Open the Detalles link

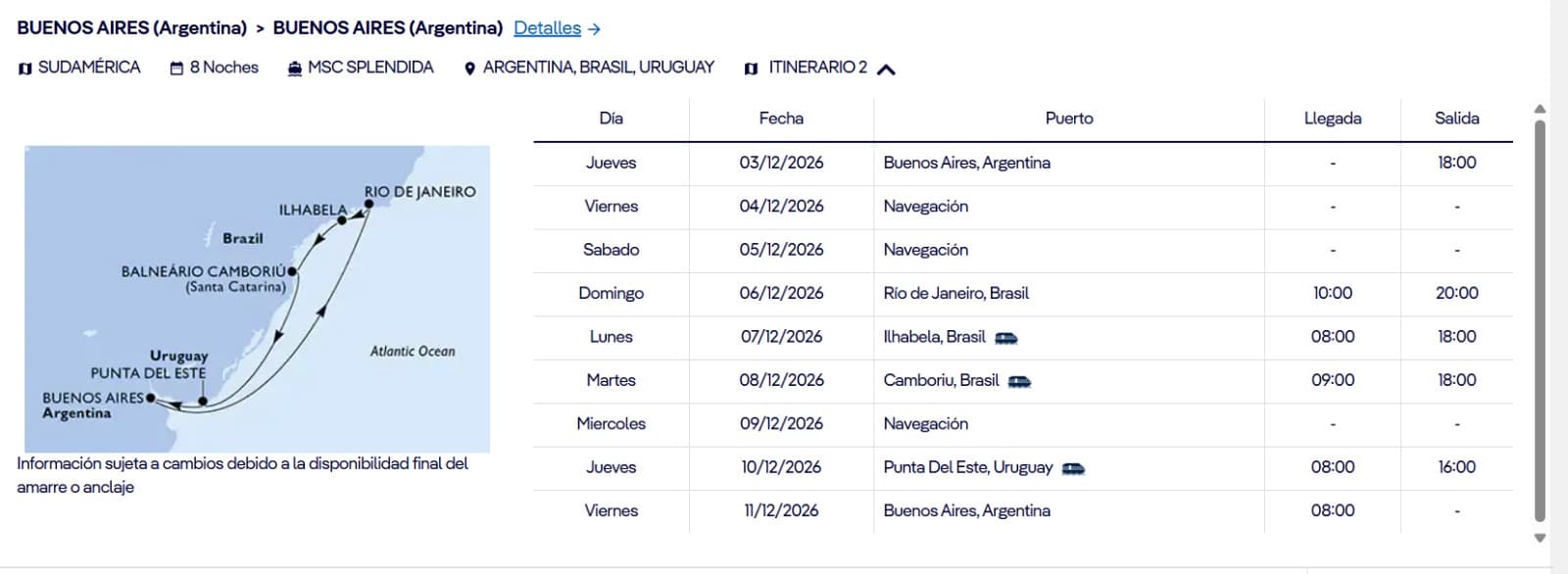tap(547, 28)
